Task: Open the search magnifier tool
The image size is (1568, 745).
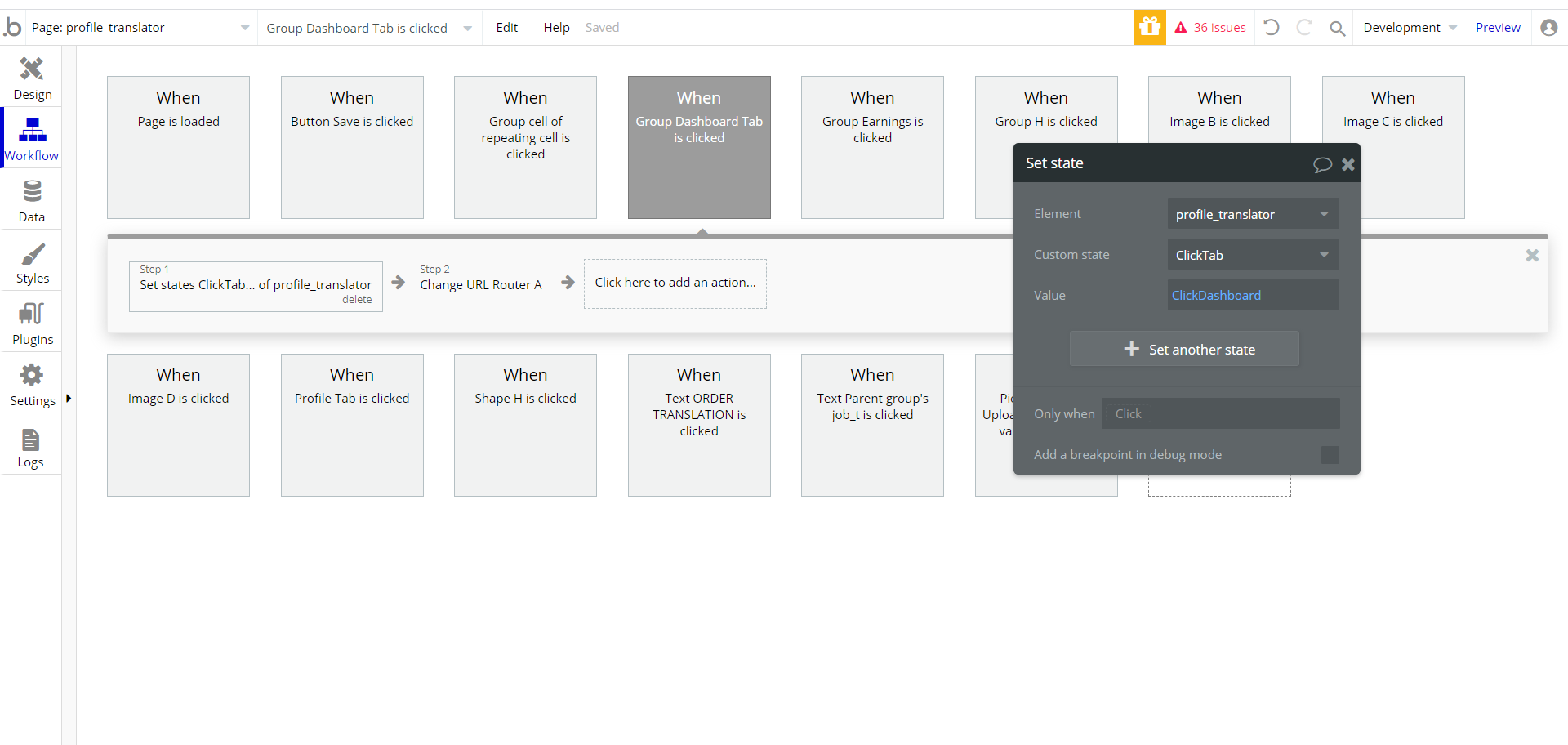Action: (x=1337, y=29)
